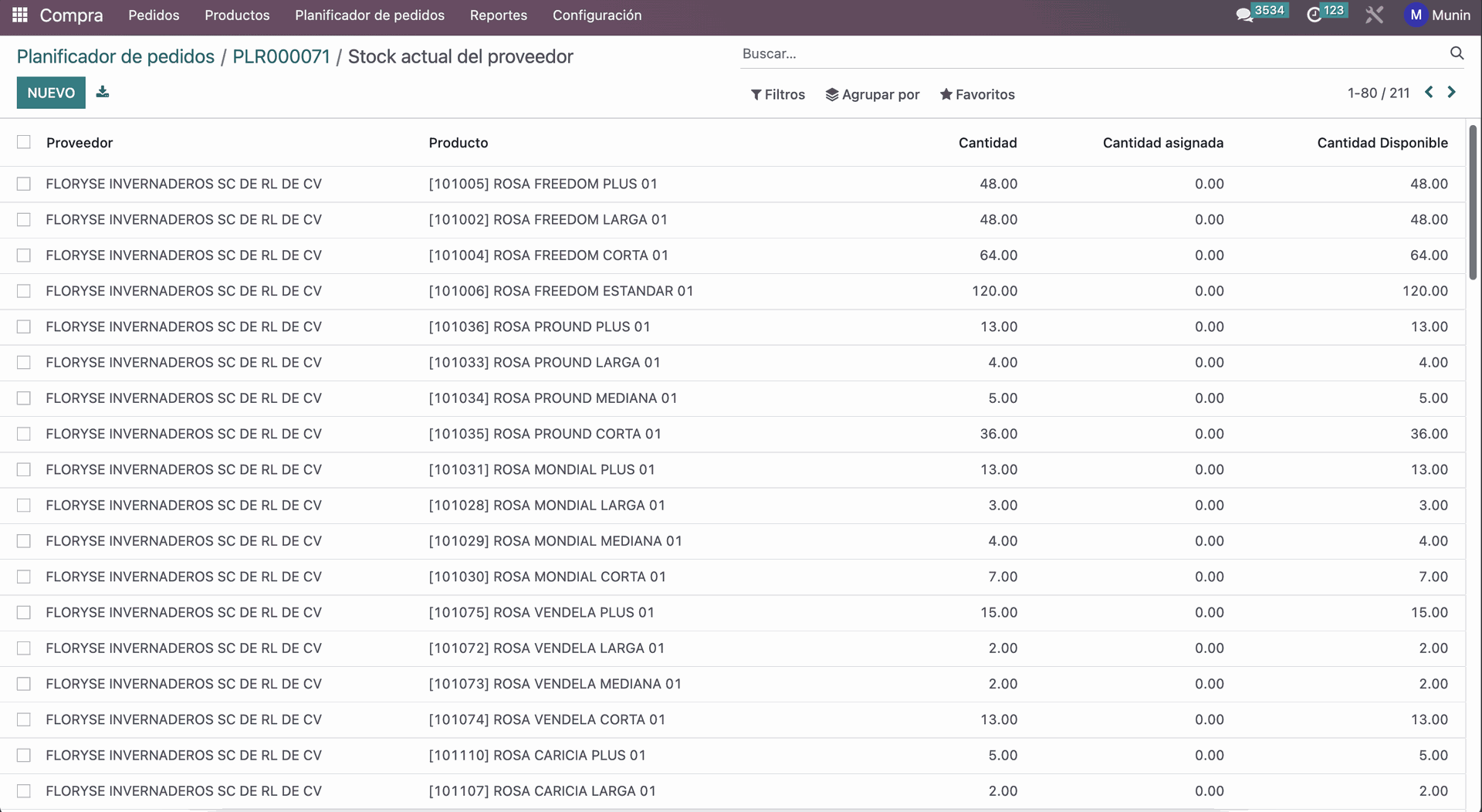Sort by the Cantidad column header
The width and height of the screenshot is (1482, 812).
coord(987,143)
